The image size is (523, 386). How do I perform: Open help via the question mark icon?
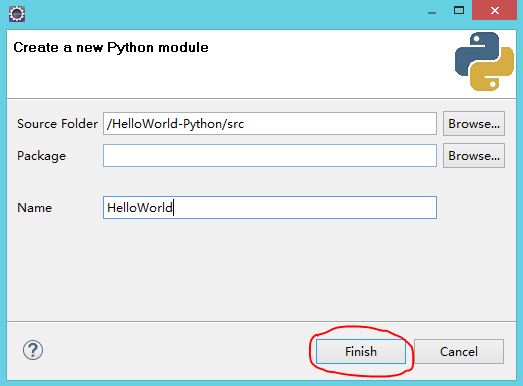coord(33,350)
